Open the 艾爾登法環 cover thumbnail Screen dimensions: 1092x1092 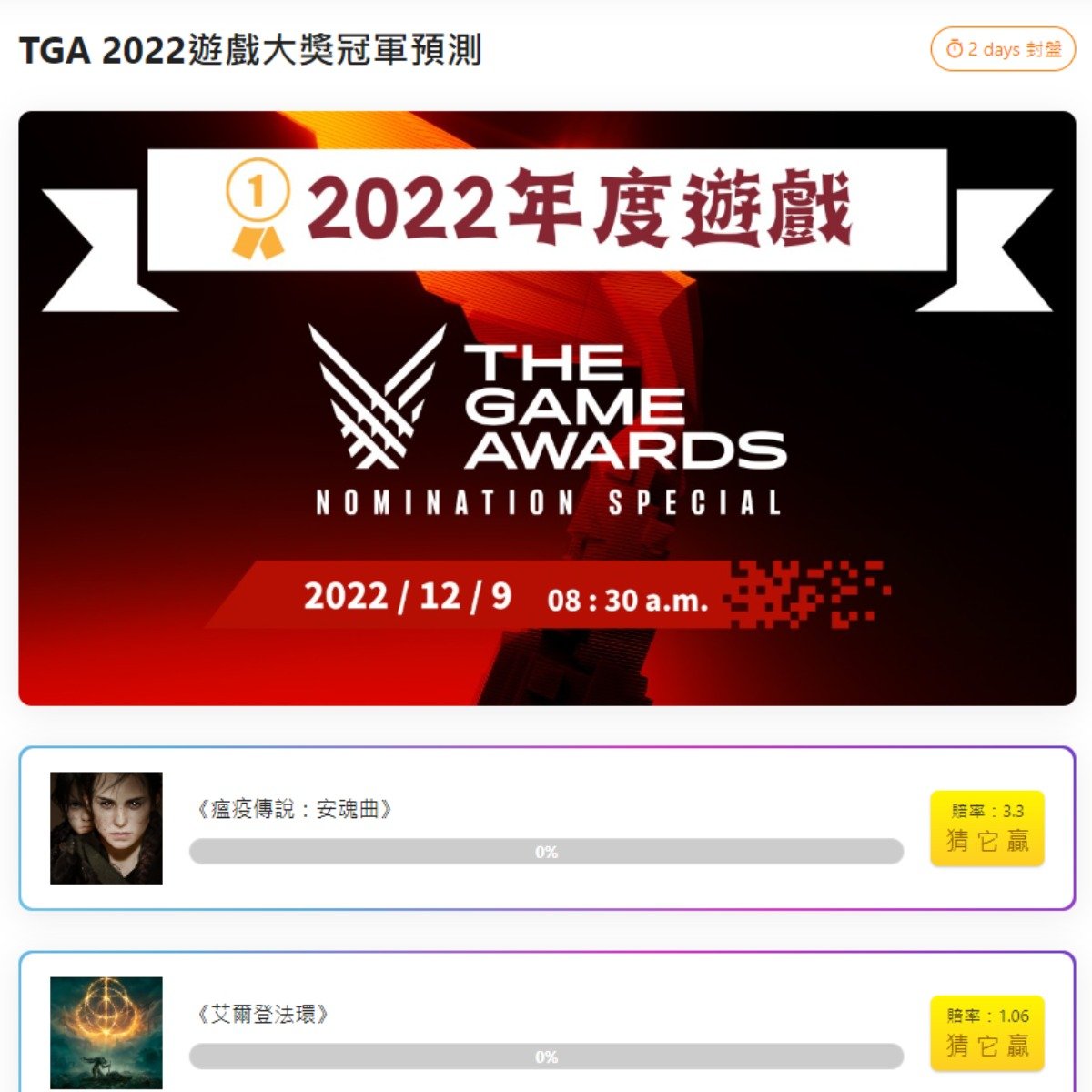106,1033
